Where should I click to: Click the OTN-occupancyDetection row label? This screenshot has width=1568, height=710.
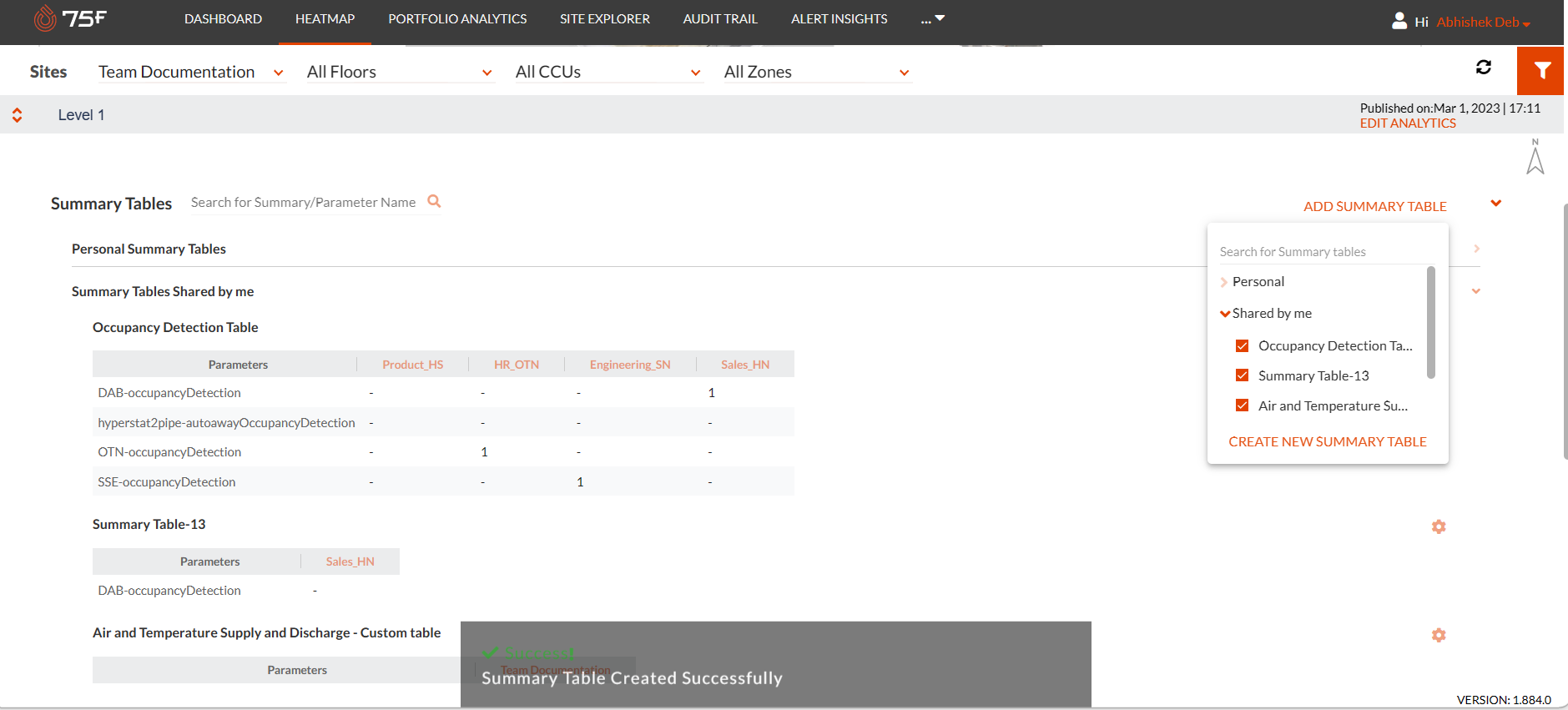coord(169,452)
